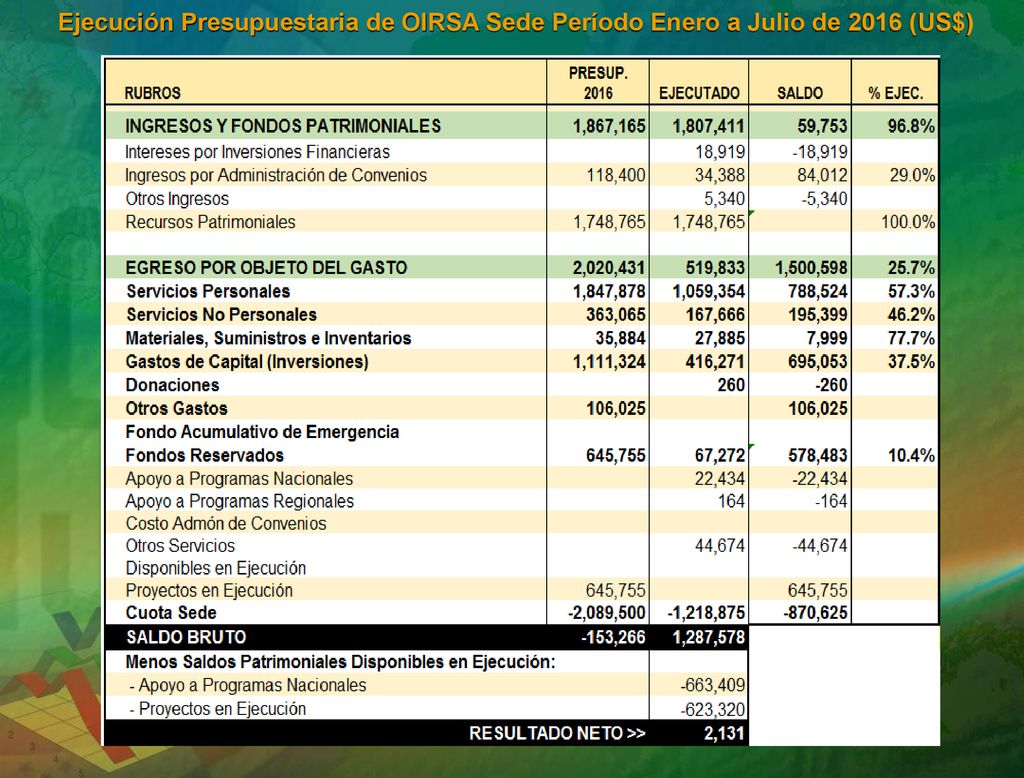1024x778 pixels.
Task: Click the 'SALDO BRUTO' row label
Action: point(186,637)
